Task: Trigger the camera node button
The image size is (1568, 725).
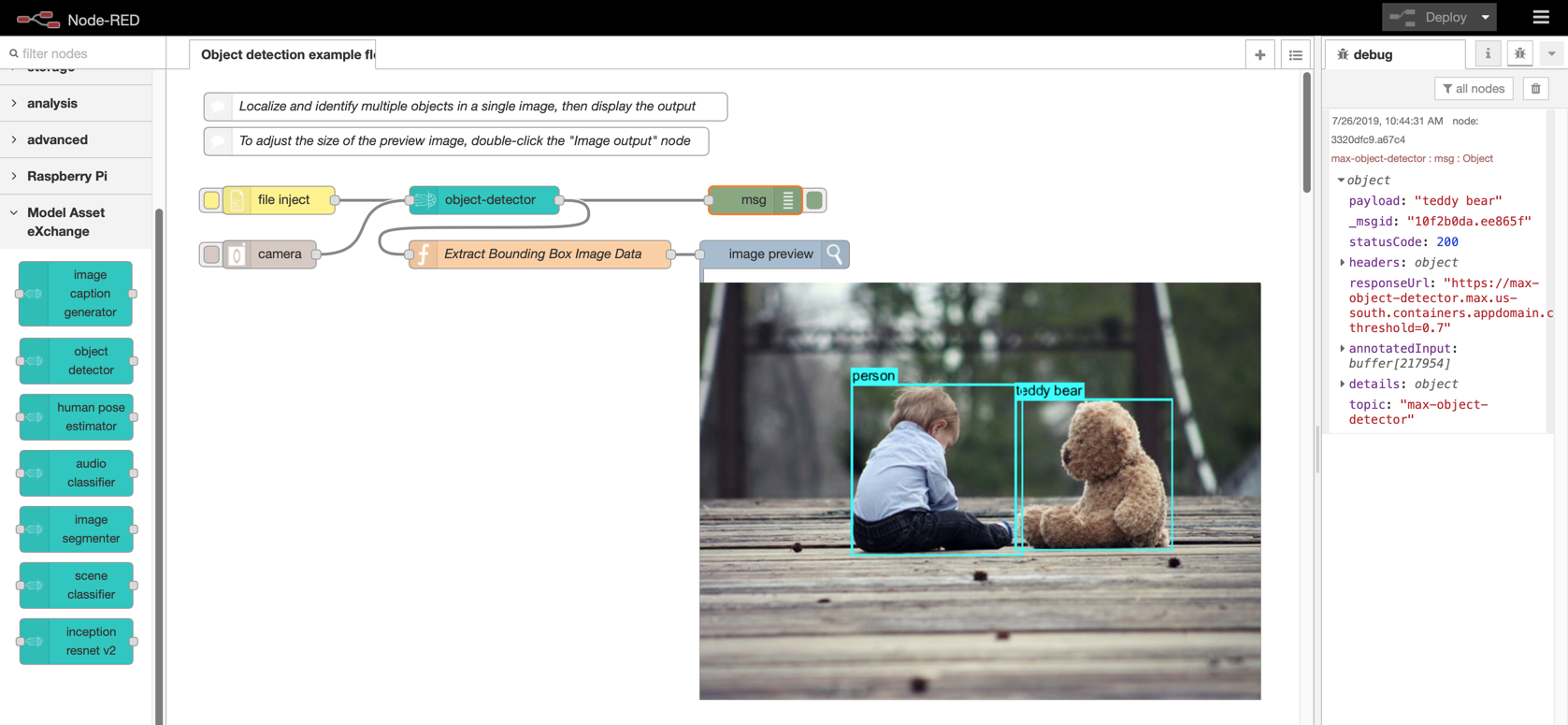Action: [211, 254]
